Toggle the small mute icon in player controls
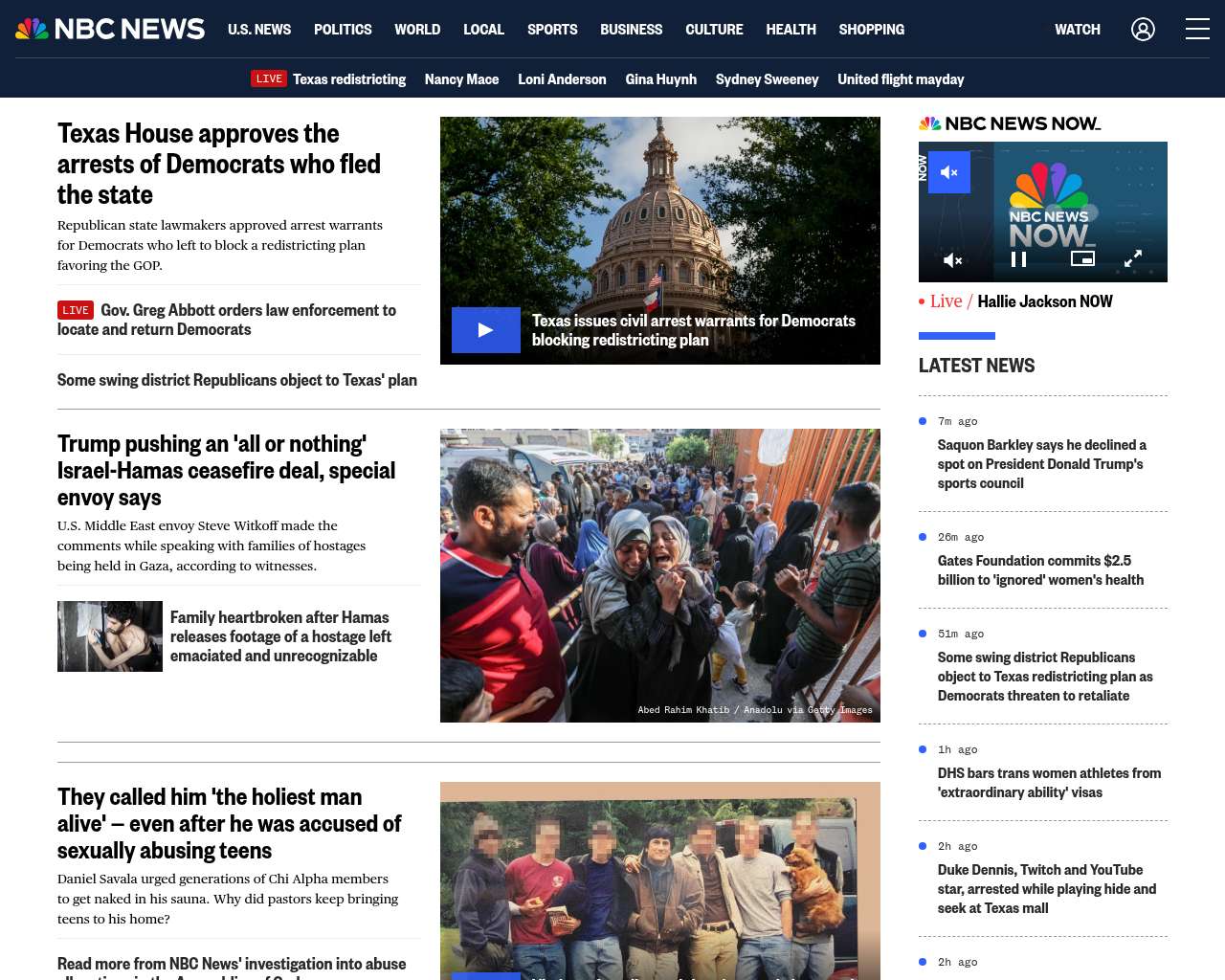This screenshot has height=980, width=1225. click(953, 259)
